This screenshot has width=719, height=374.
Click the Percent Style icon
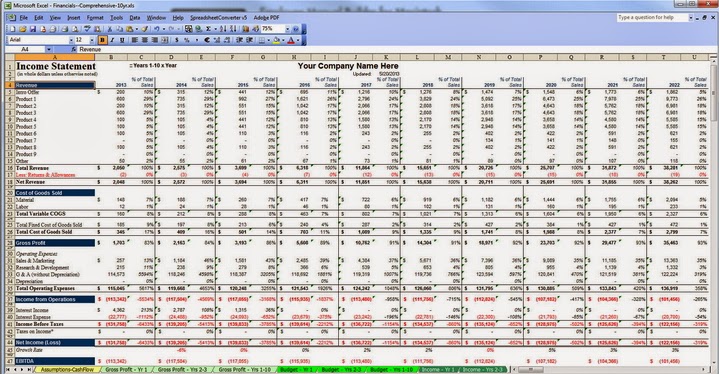[187, 40]
